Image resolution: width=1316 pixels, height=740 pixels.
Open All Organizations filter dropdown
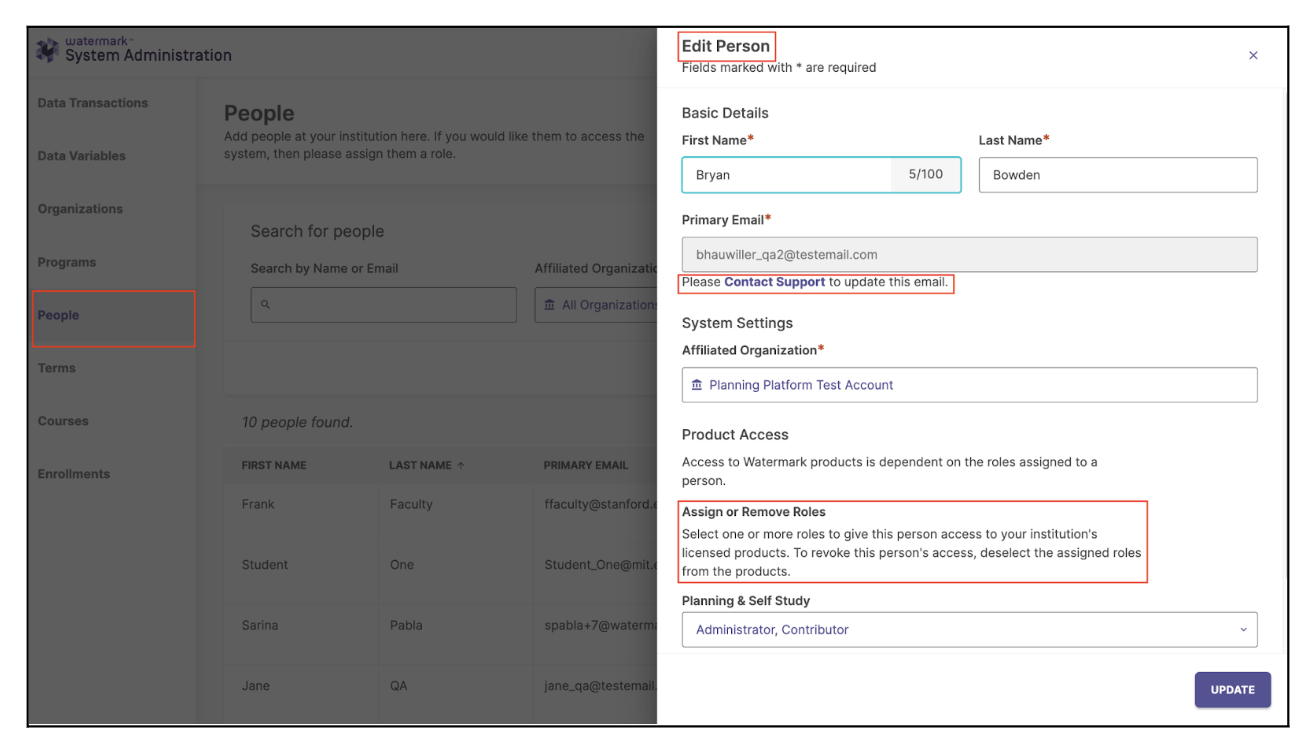point(595,305)
